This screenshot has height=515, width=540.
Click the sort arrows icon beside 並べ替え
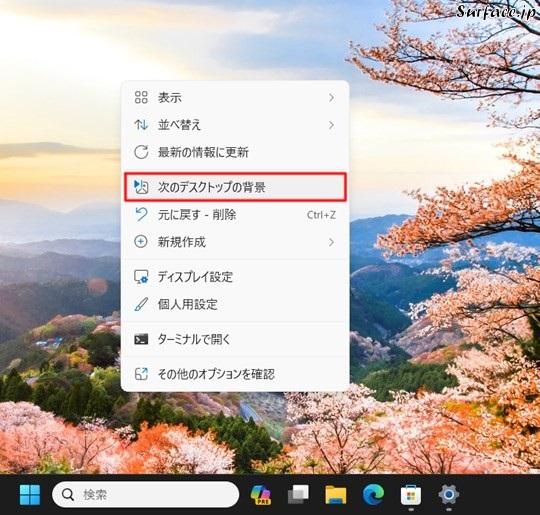click(141, 125)
